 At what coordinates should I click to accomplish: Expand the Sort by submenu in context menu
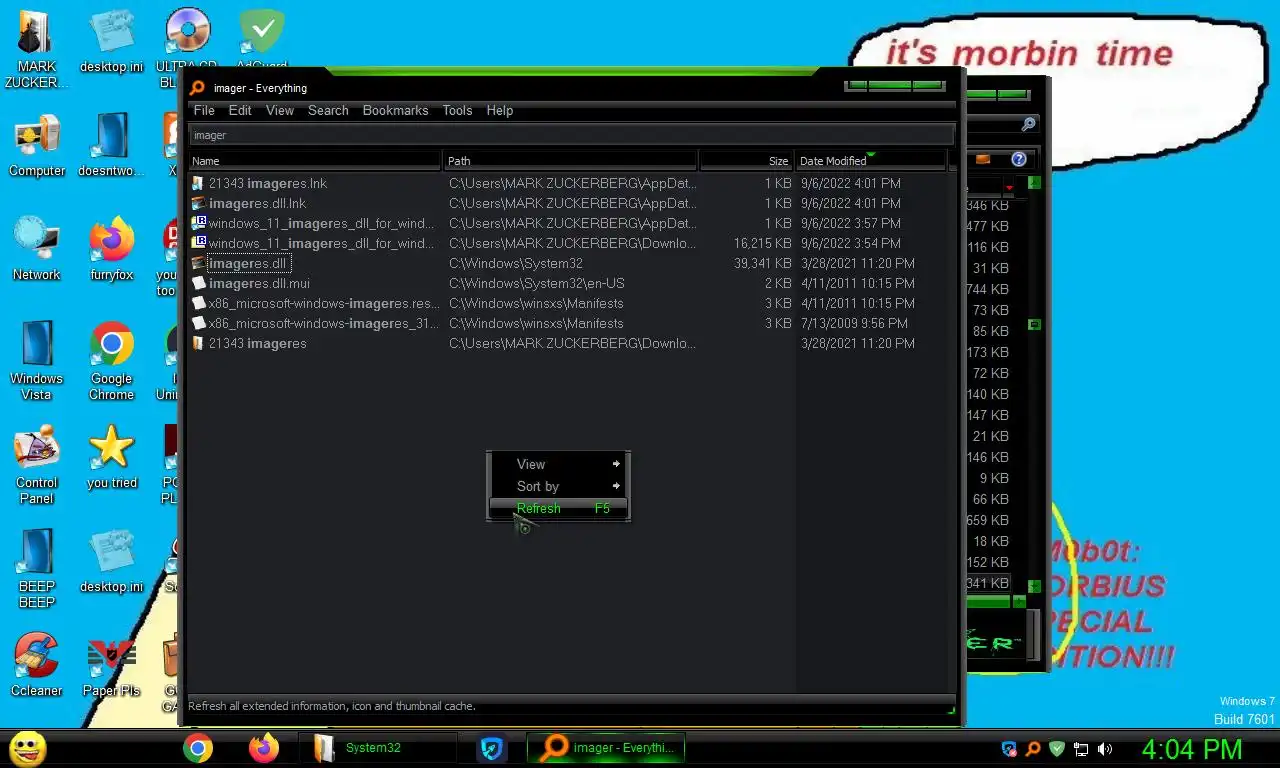tap(558, 486)
